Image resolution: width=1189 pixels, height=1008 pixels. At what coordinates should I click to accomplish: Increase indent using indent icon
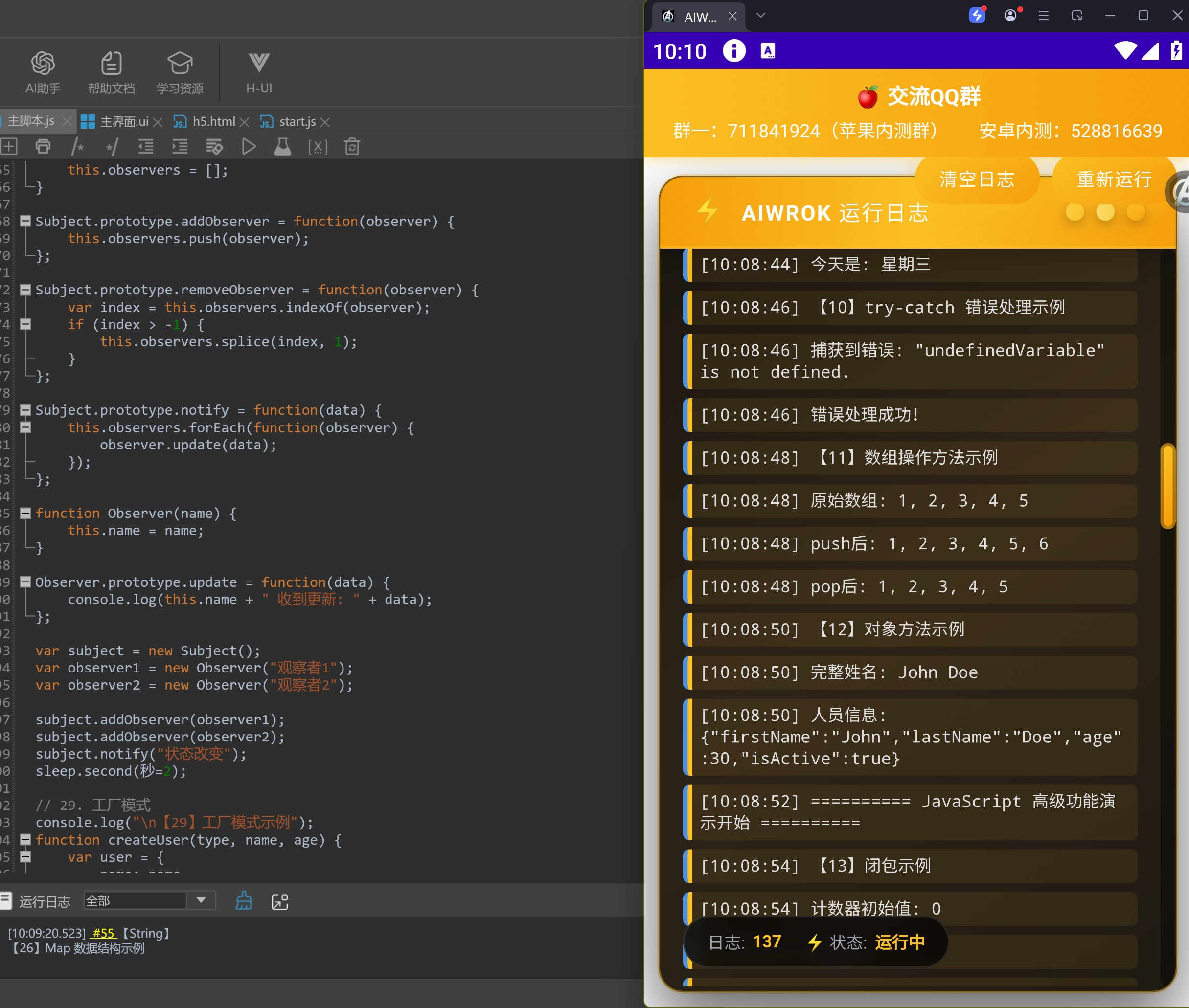pos(180,147)
